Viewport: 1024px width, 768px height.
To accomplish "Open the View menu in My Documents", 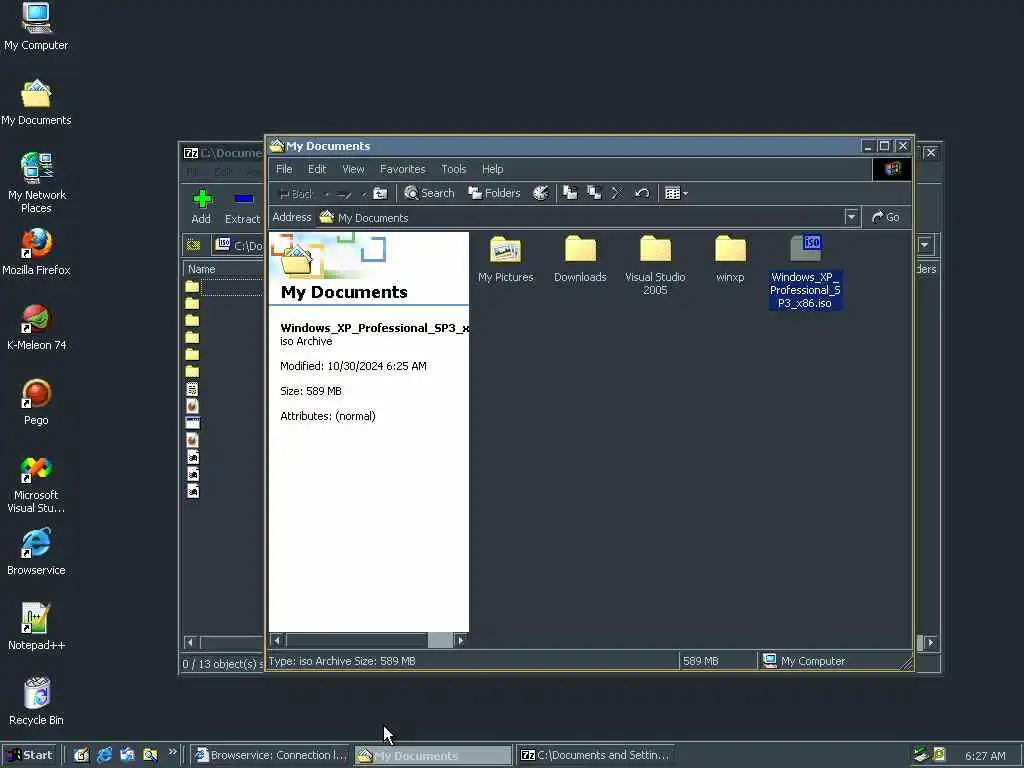I will coord(353,169).
